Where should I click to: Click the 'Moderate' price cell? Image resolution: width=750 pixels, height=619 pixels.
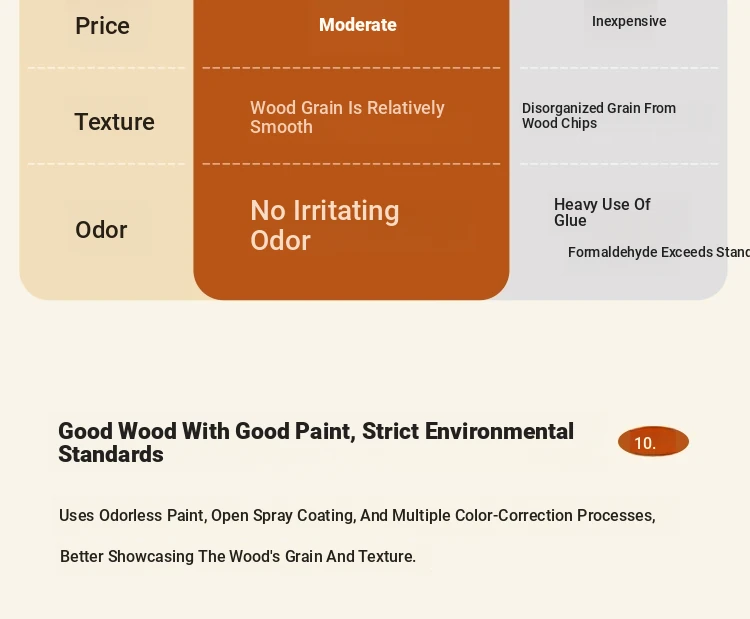coord(358,25)
